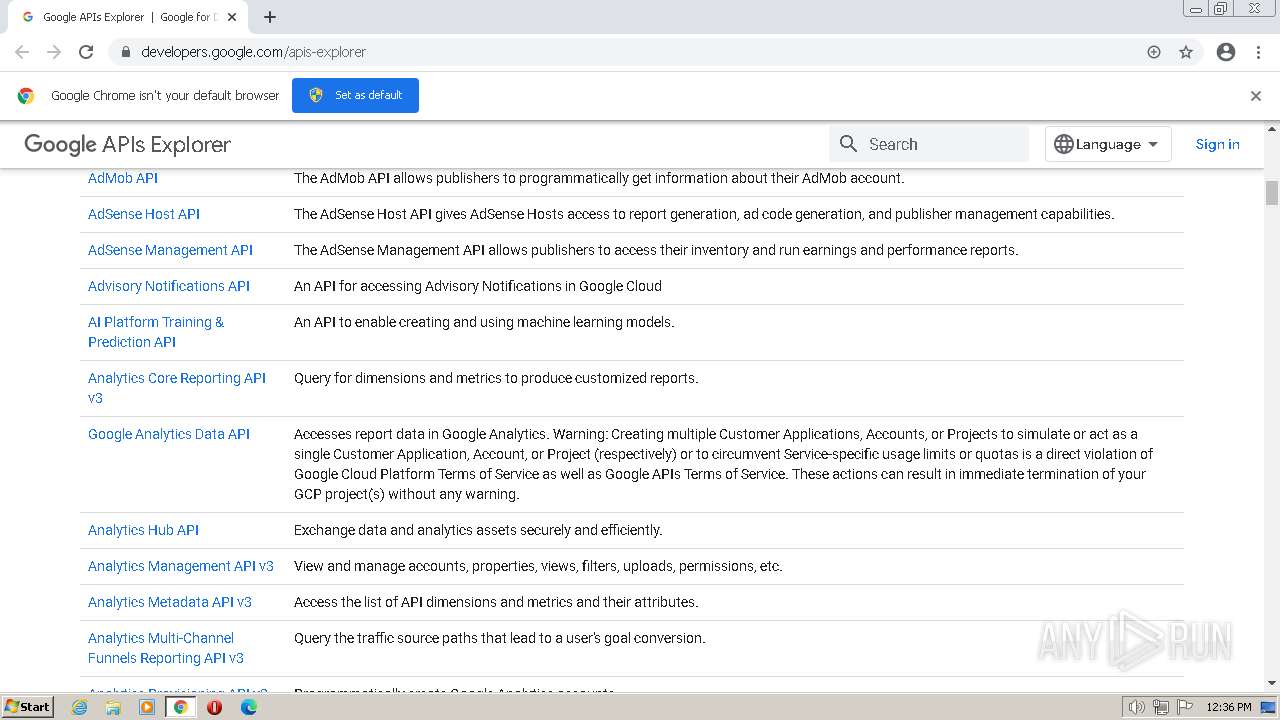The image size is (1280, 720).
Task: Click the vertical scrollbar thumb
Action: pyautogui.click(x=1272, y=192)
